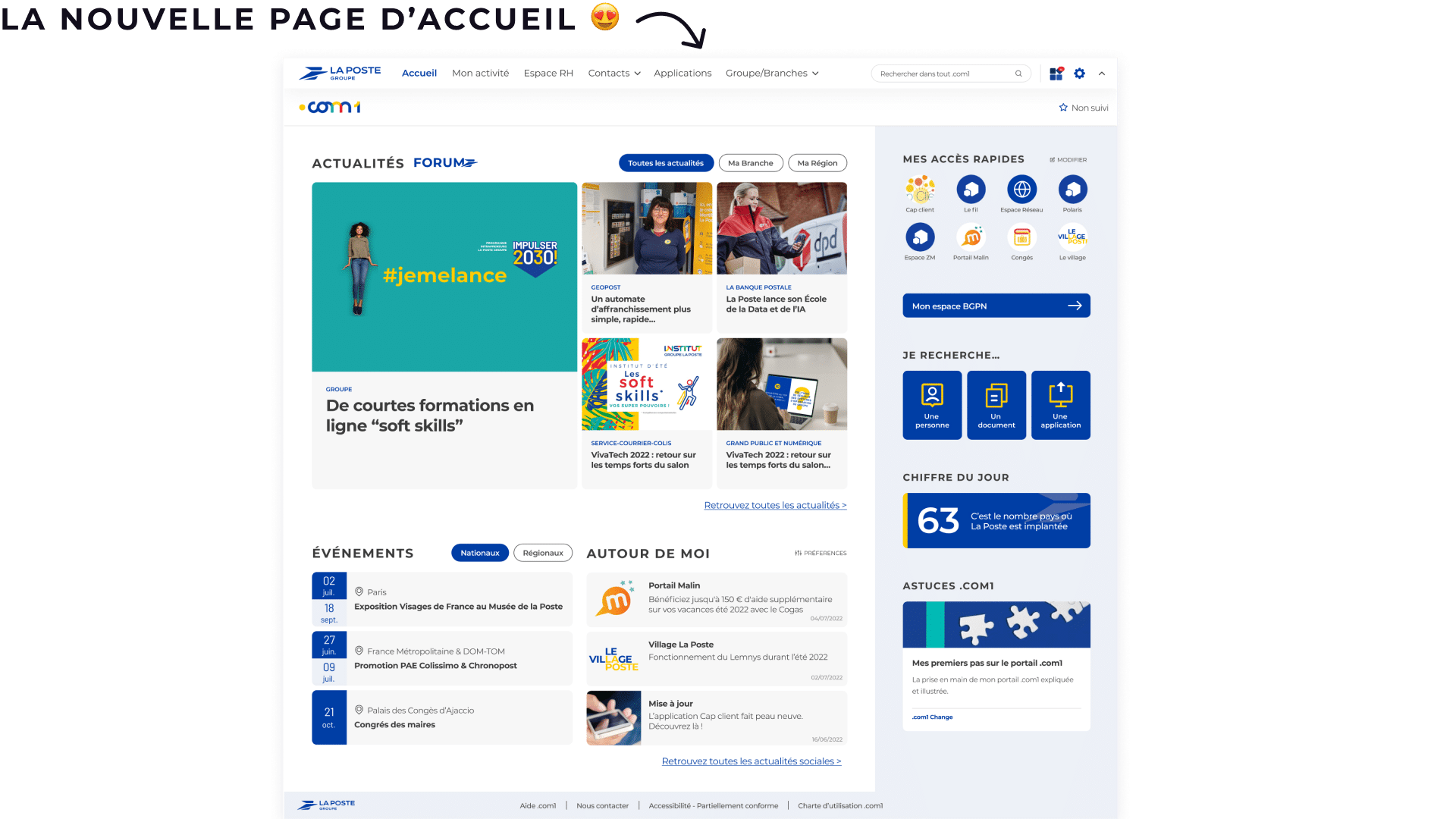1456x819 pixels.
Task: Open Exposition Visages de France event
Action: (x=442, y=599)
